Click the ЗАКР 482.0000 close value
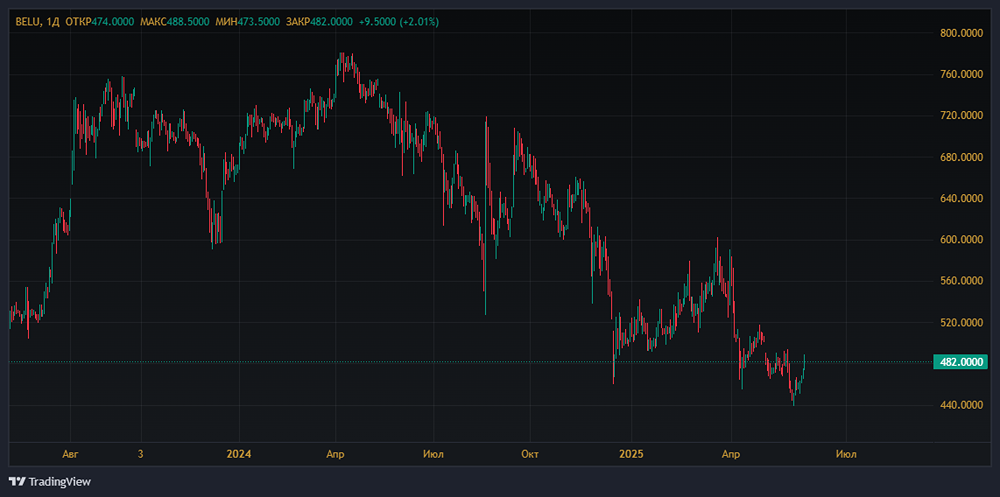Screen dimensions: 1000x497 pyautogui.click(x=331, y=21)
